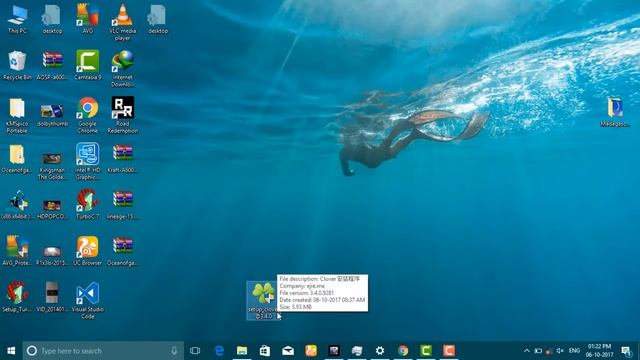
Task: Open Microsoft Store from the taskbar
Action: point(265,351)
